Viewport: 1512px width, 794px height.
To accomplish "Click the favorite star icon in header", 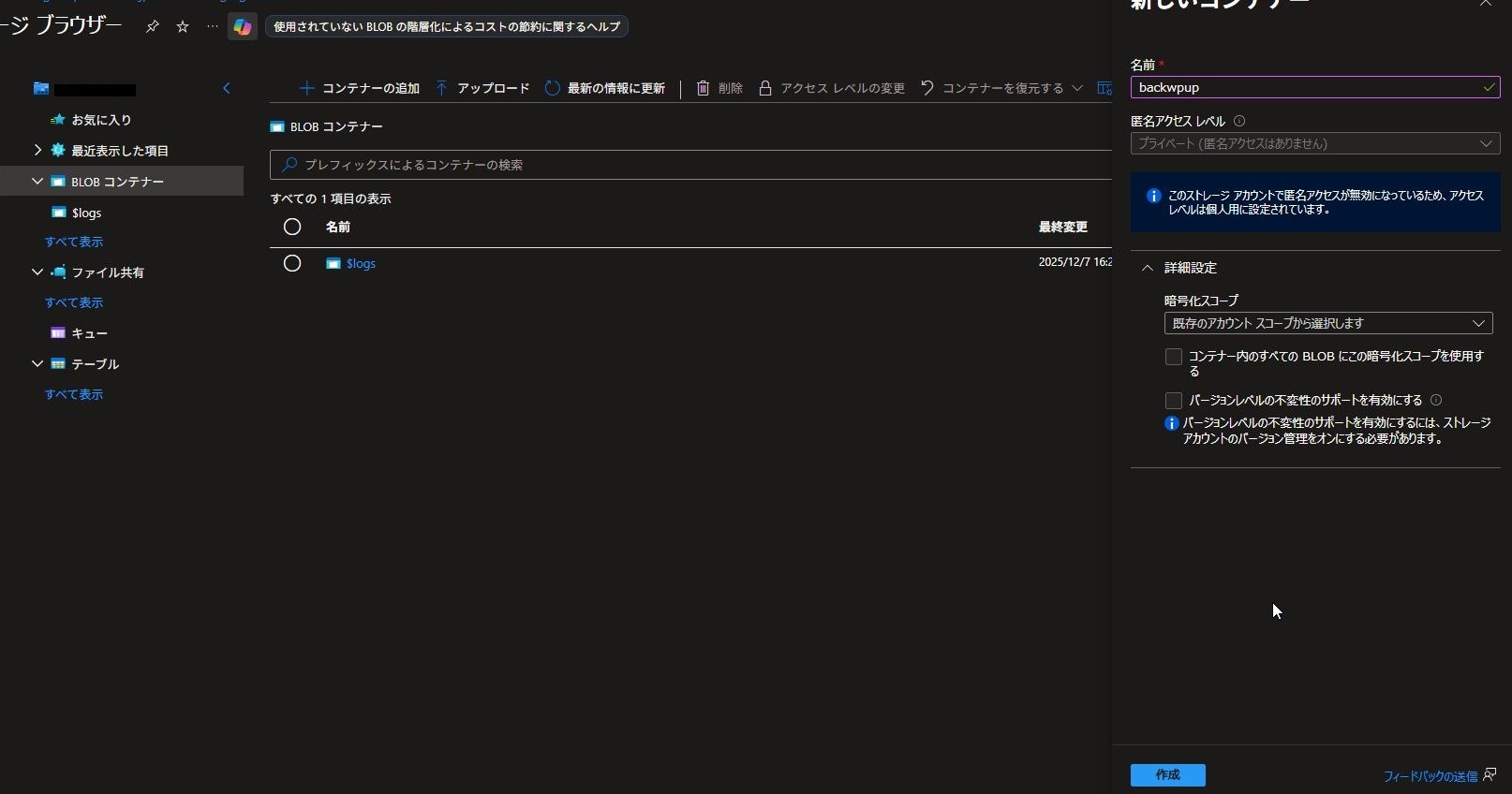I will (183, 27).
